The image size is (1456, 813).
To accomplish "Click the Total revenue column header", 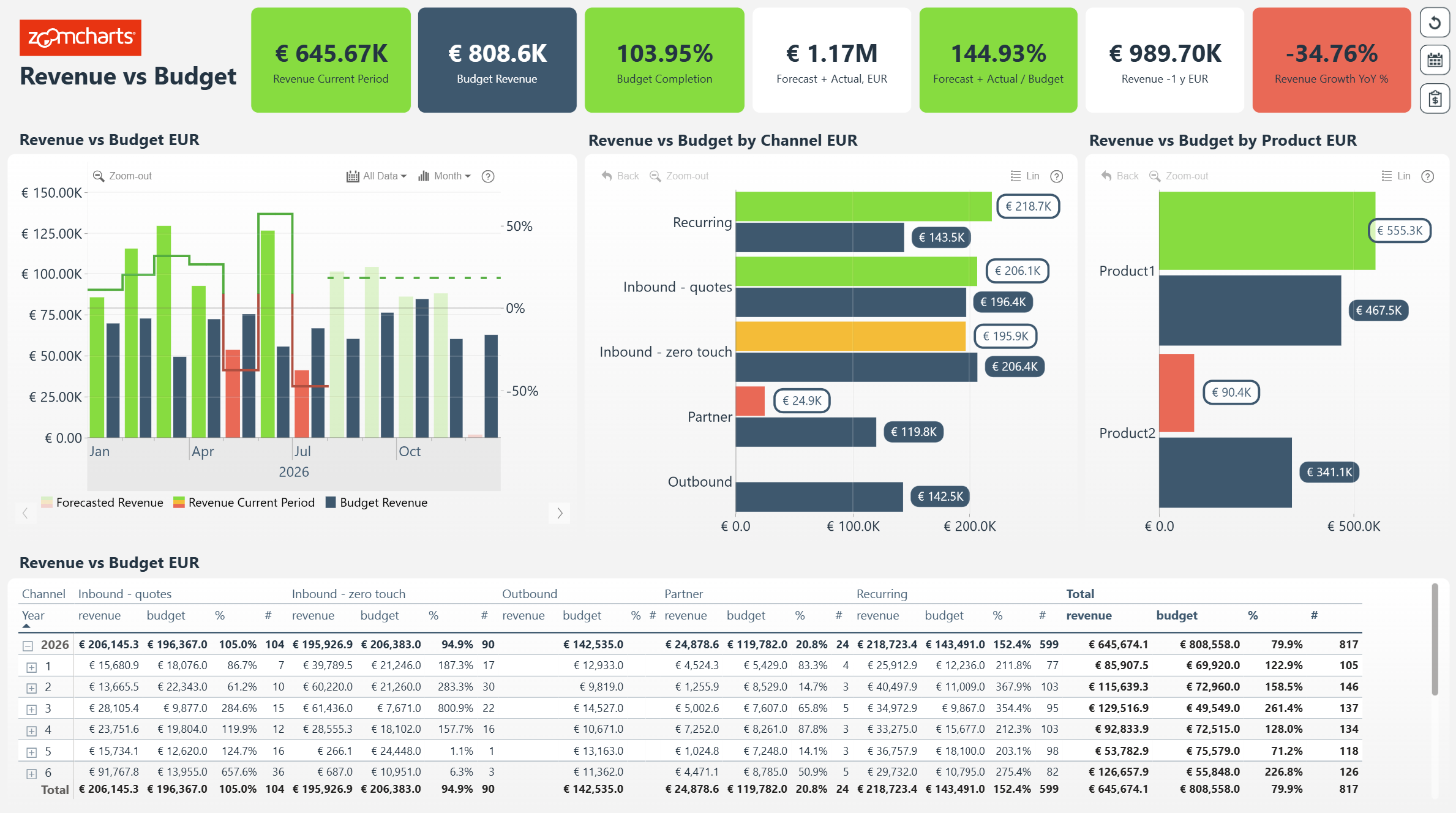I will coord(1089,615).
